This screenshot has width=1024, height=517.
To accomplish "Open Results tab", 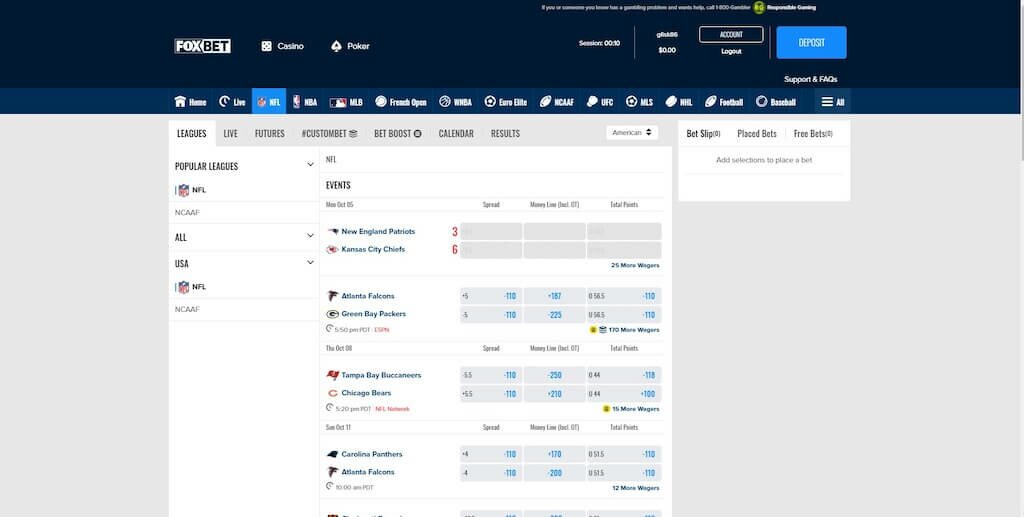I will pyautogui.click(x=505, y=133).
